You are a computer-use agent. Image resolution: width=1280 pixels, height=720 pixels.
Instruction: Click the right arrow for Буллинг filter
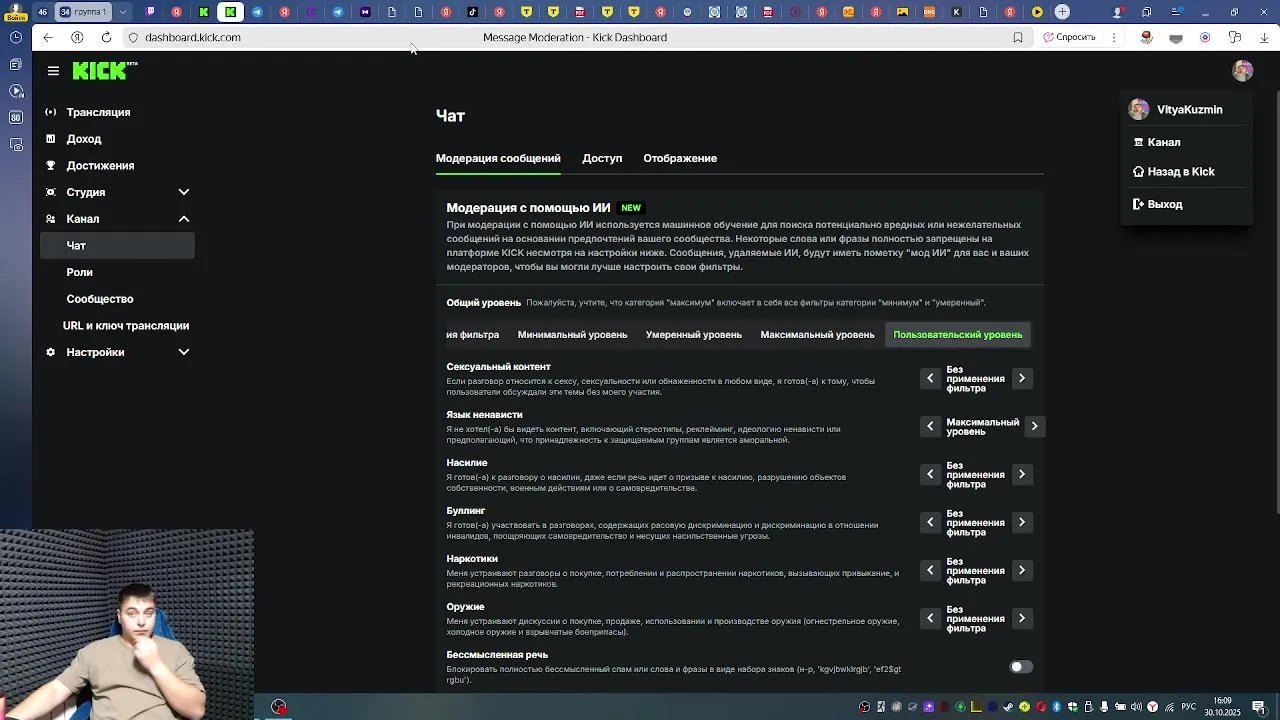pos(1021,522)
